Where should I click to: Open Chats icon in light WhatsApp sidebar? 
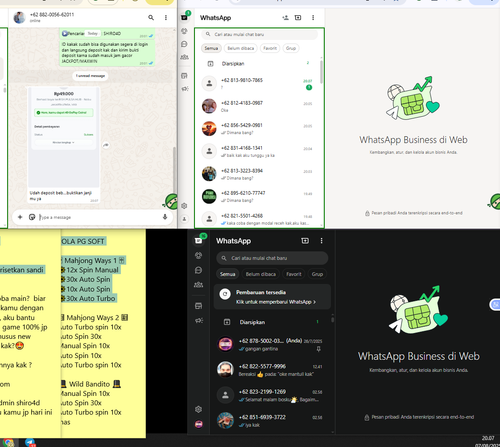tap(184, 17)
